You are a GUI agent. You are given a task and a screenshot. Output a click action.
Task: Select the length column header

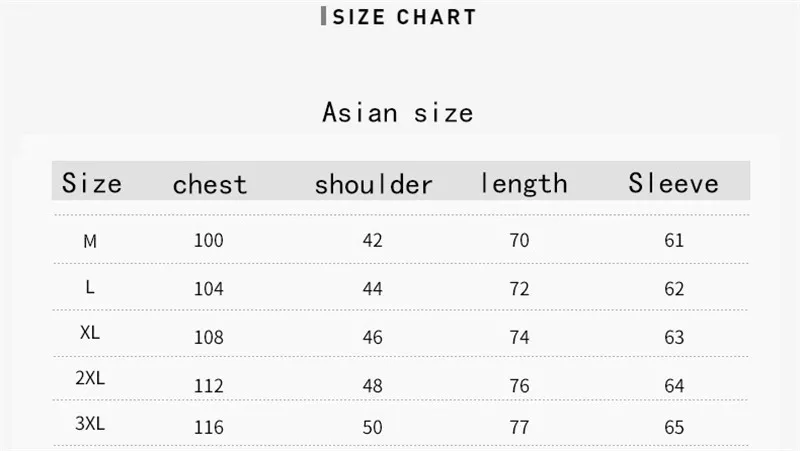click(524, 184)
